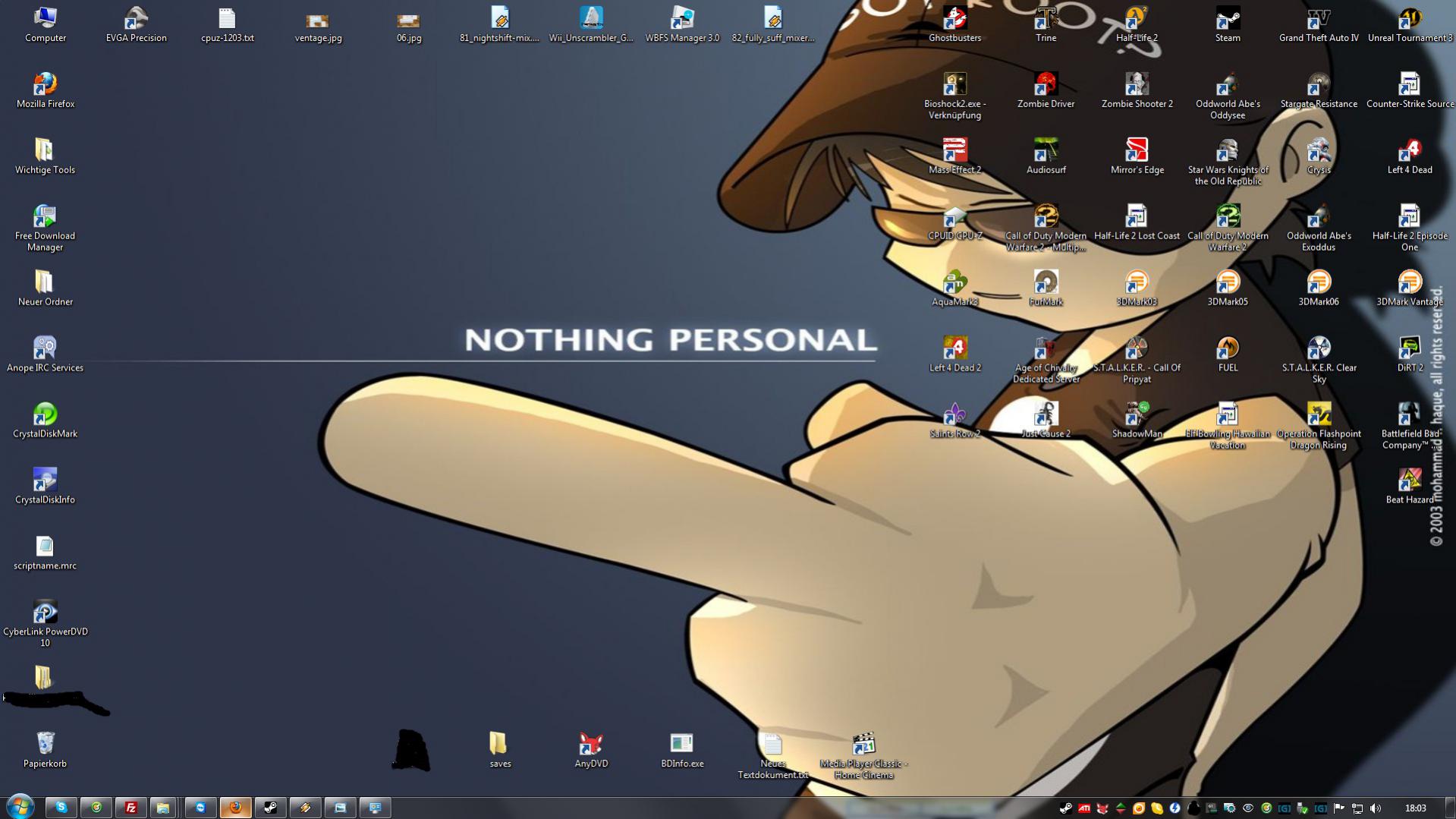The image size is (1456, 819).
Task: Open CPUID CPU-Z shortcut
Action: tap(954, 222)
